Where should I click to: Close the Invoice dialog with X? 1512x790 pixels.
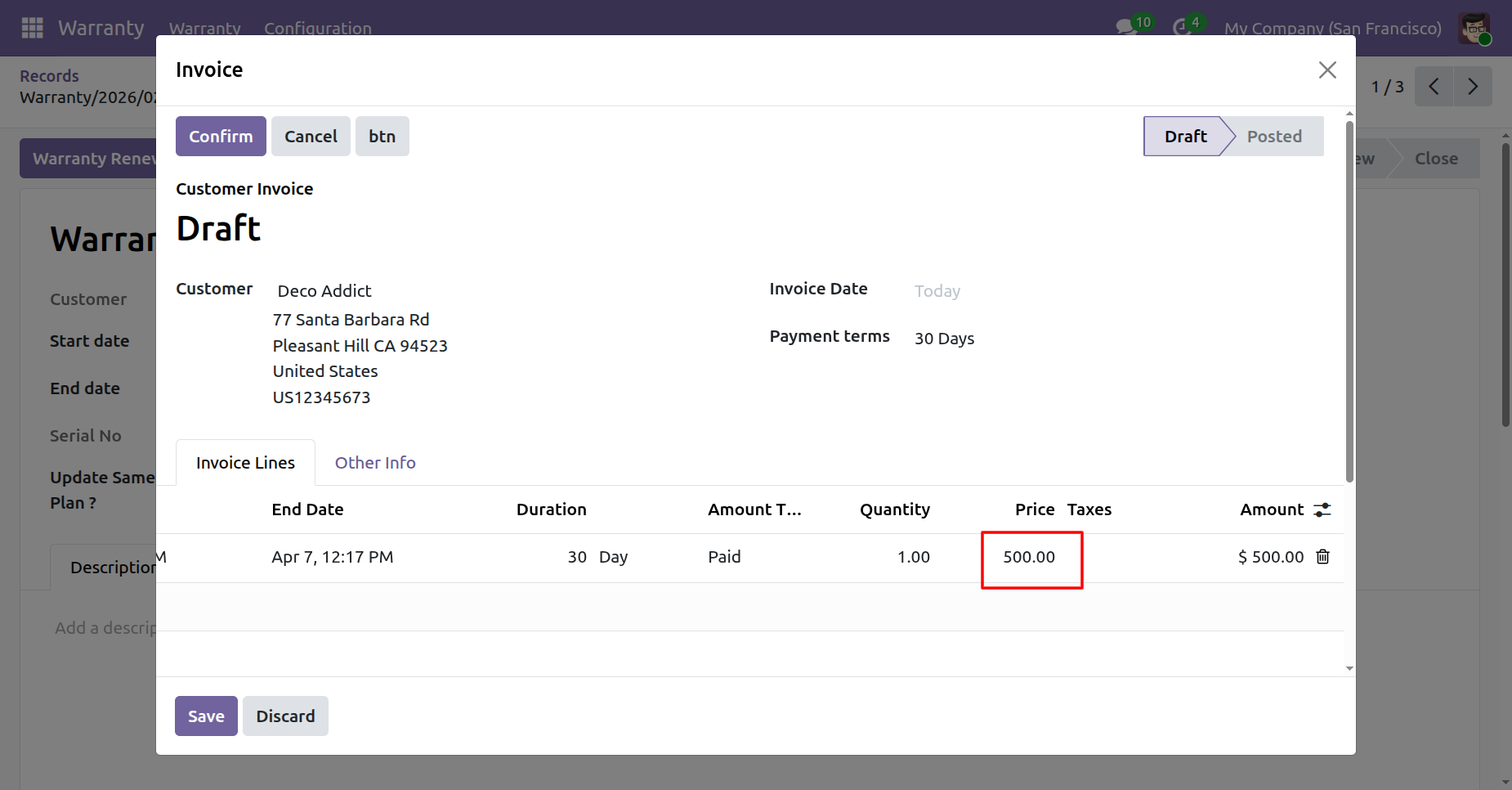[x=1327, y=70]
